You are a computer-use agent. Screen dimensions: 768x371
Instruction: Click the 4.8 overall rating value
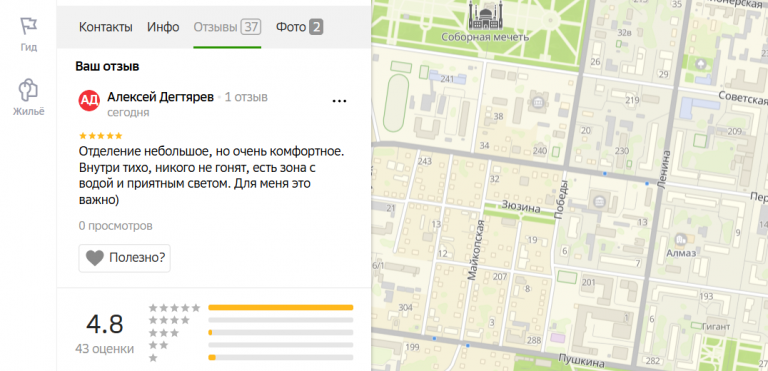(x=105, y=324)
